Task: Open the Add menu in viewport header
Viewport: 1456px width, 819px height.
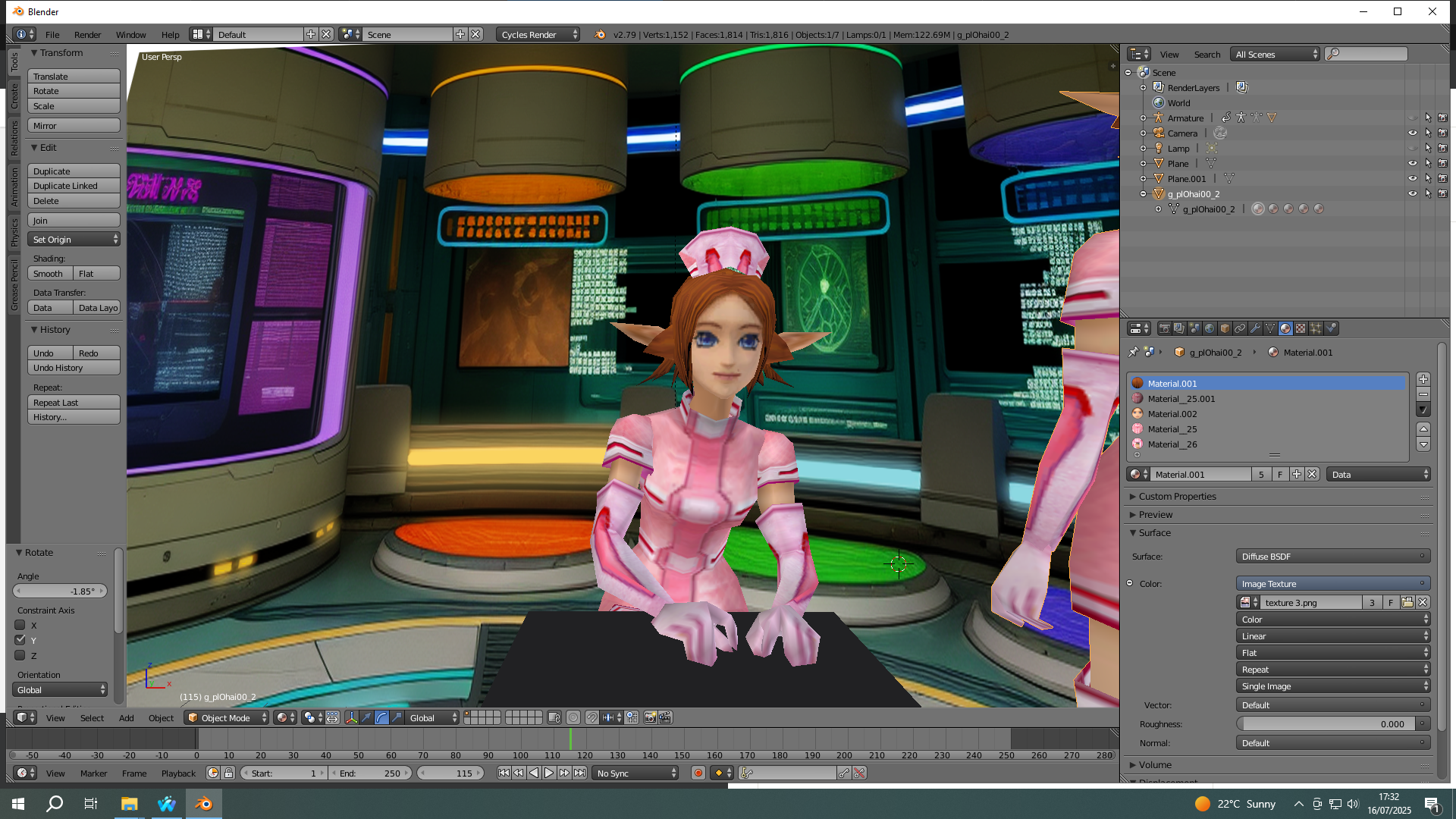Action: pyautogui.click(x=126, y=717)
